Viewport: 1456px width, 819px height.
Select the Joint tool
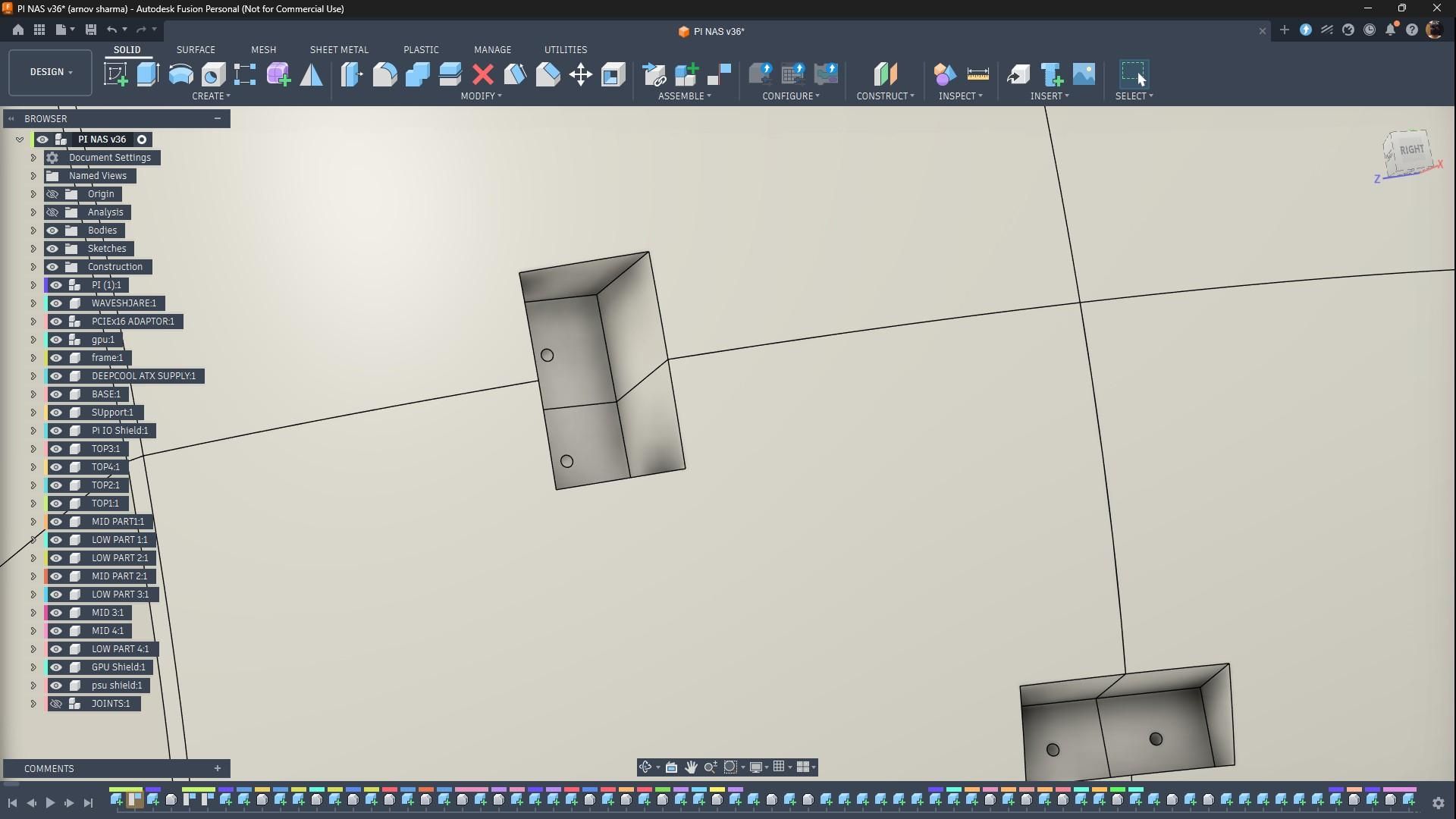click(x=719, y=74)
